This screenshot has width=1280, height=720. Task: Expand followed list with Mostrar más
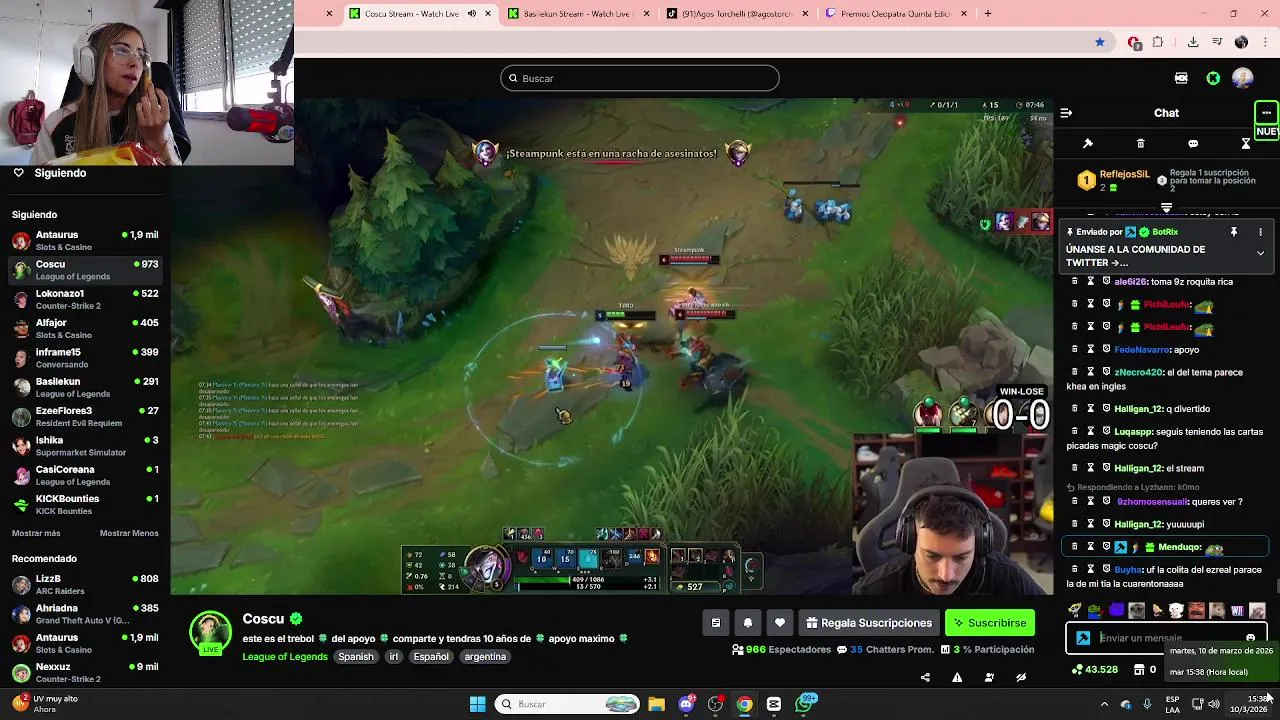36,533
